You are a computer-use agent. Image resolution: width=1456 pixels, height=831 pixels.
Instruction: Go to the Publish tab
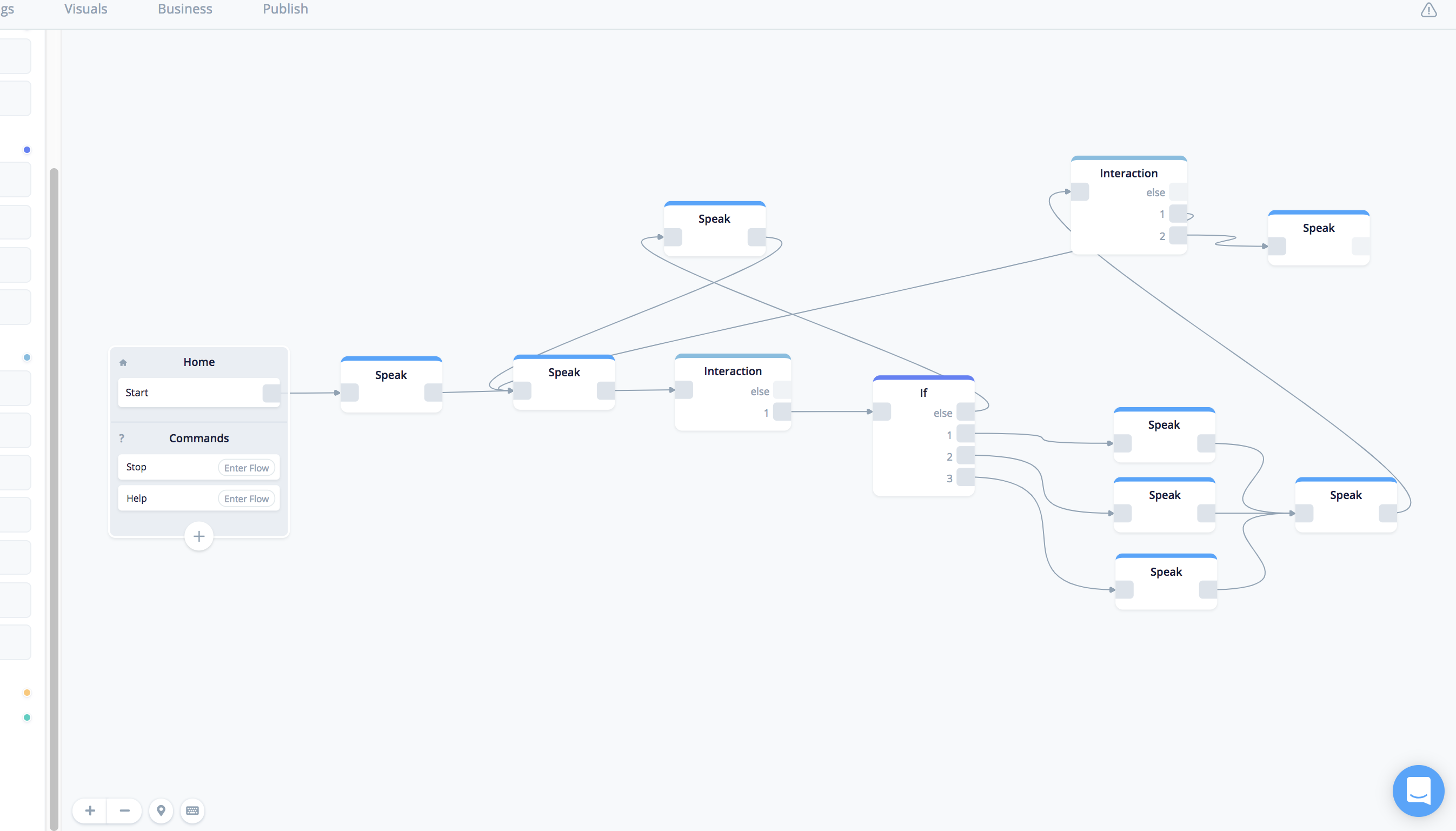coord(285,9)
